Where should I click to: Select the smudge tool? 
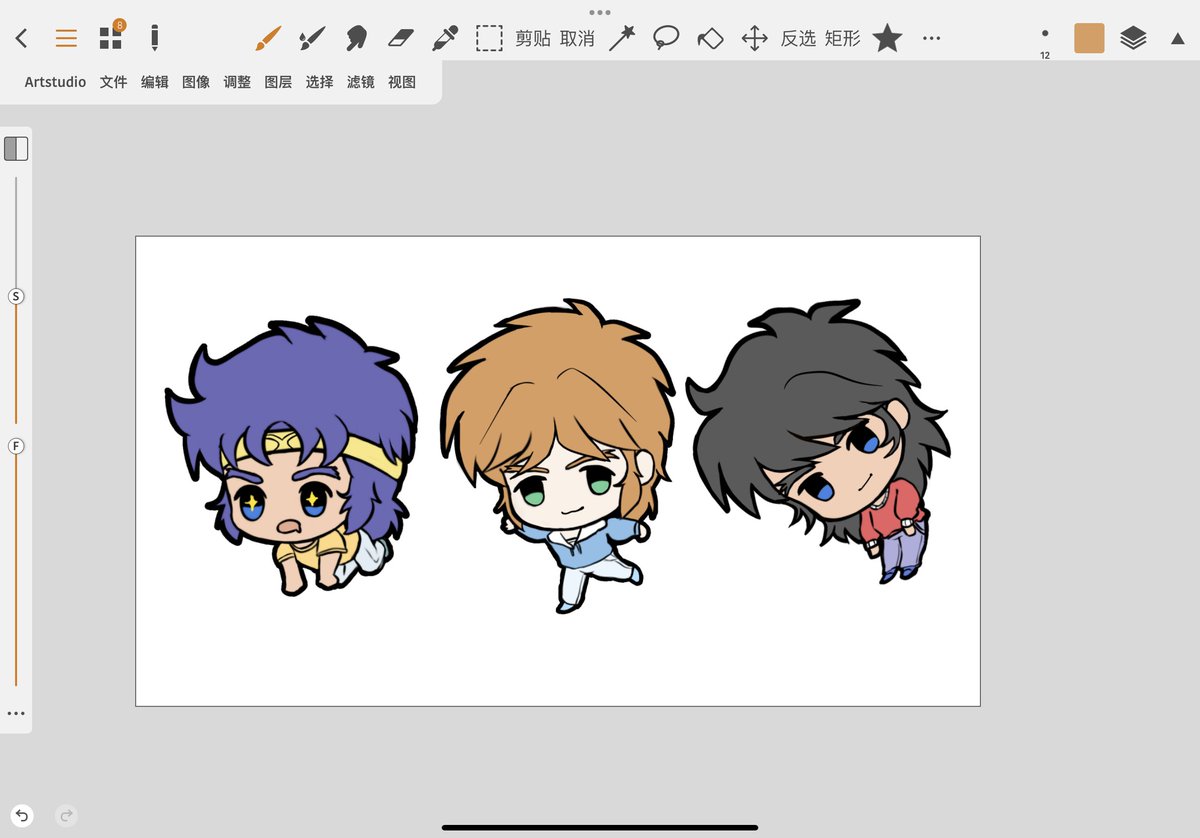click(356, 39)
